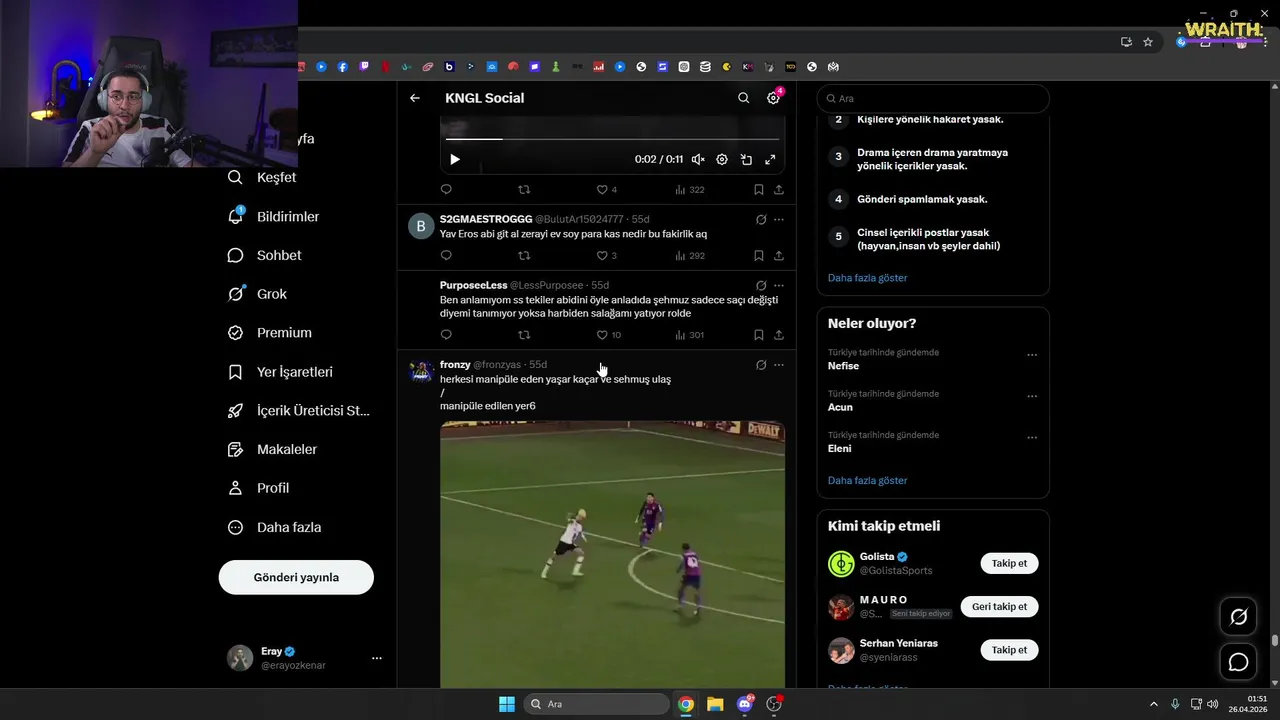Open account menu dots next to Eray
1280x720 pixels.
(x=377, y=658)
